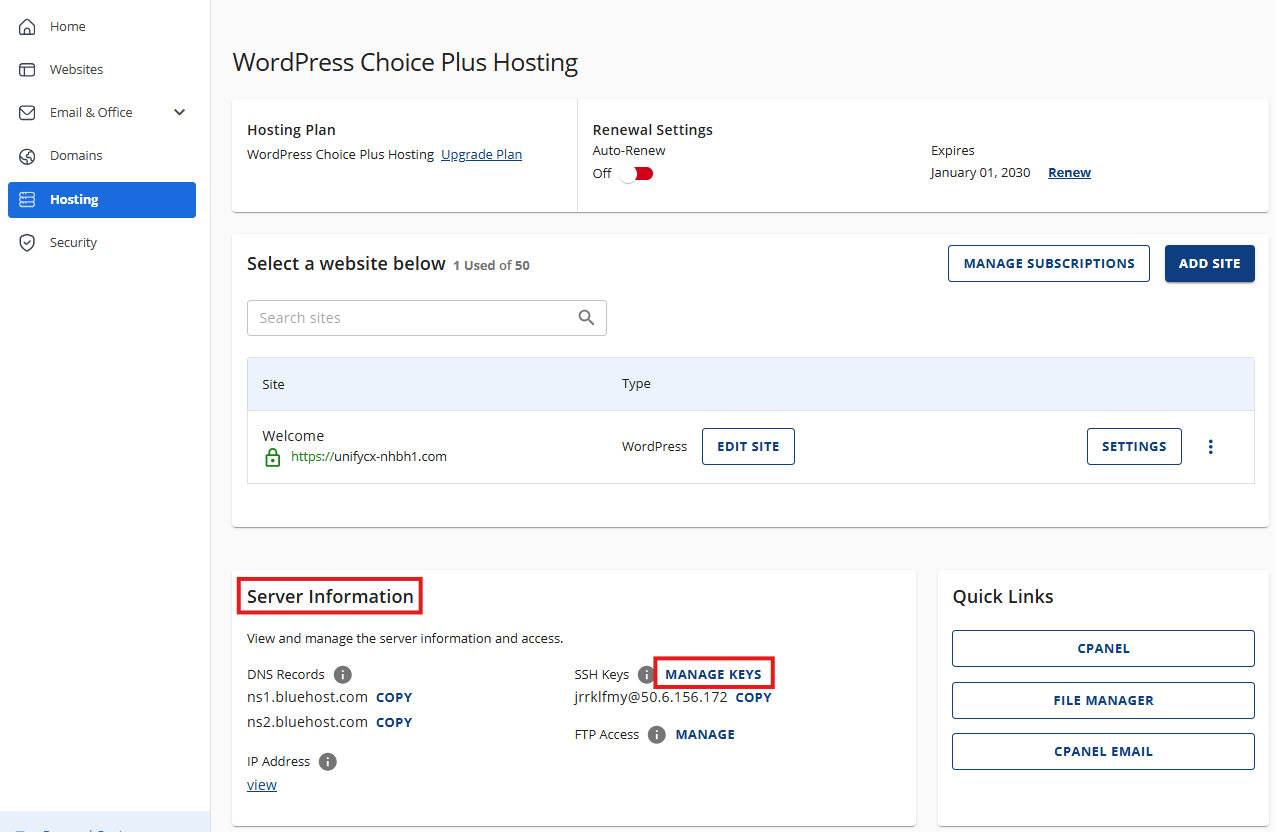
Task: Open the DNS Records info tooltip icon
Action: point(343,674)
